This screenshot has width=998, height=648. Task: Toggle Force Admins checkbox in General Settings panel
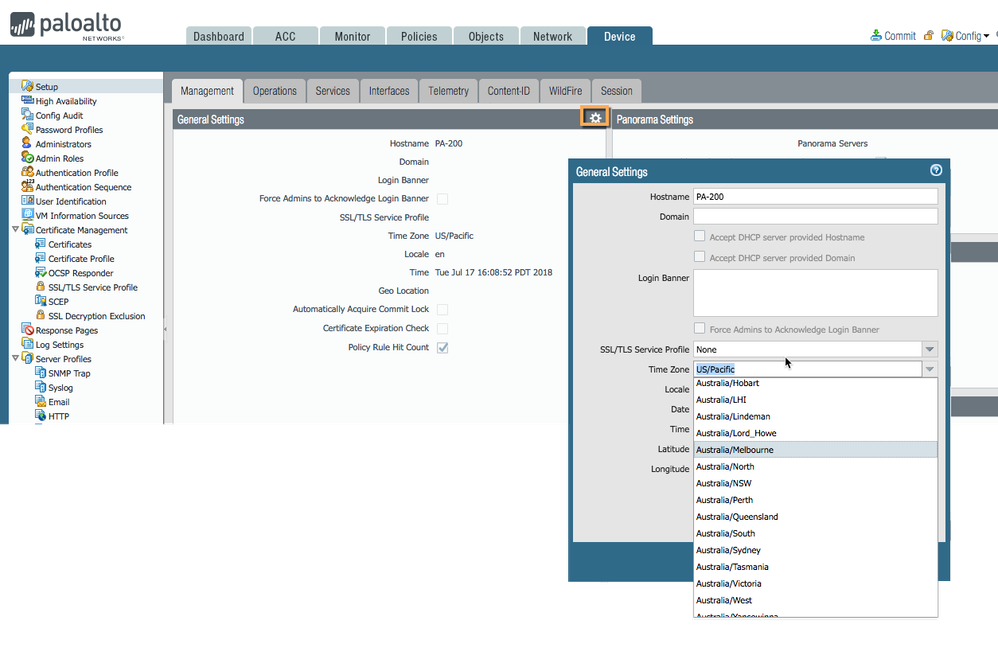[442, 199]
